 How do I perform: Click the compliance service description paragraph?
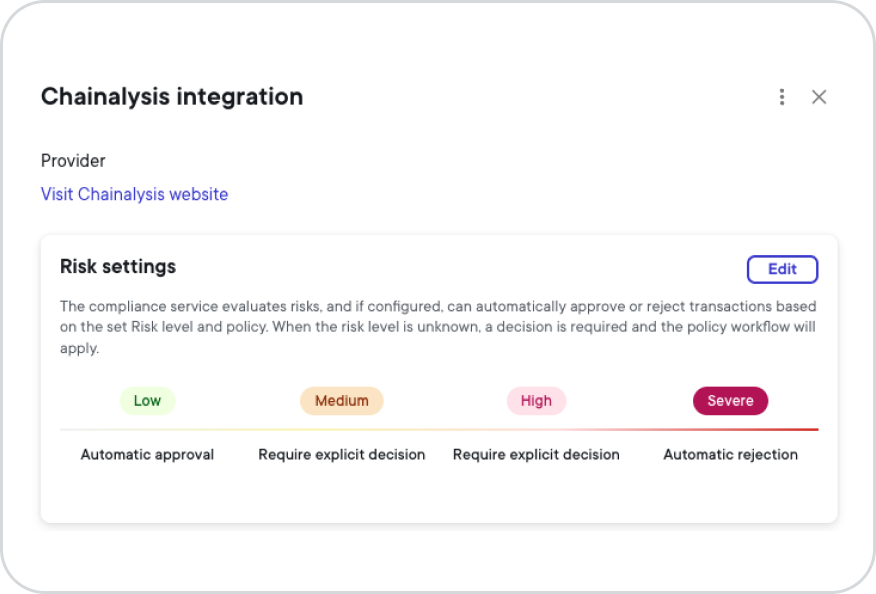[x=439, y=327]
